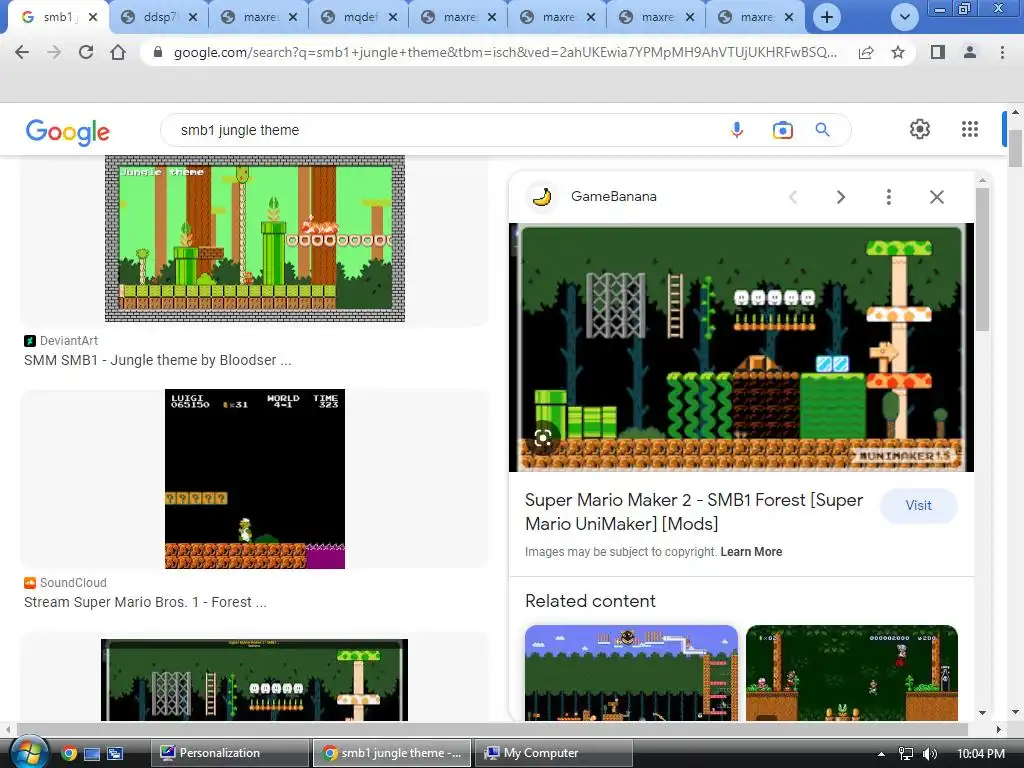The width and height of the screenshot is (1024, 768).
Task: View the Luigi World 4-1 thumbnail
Action: pyautogui.click(x=255, y=479)
